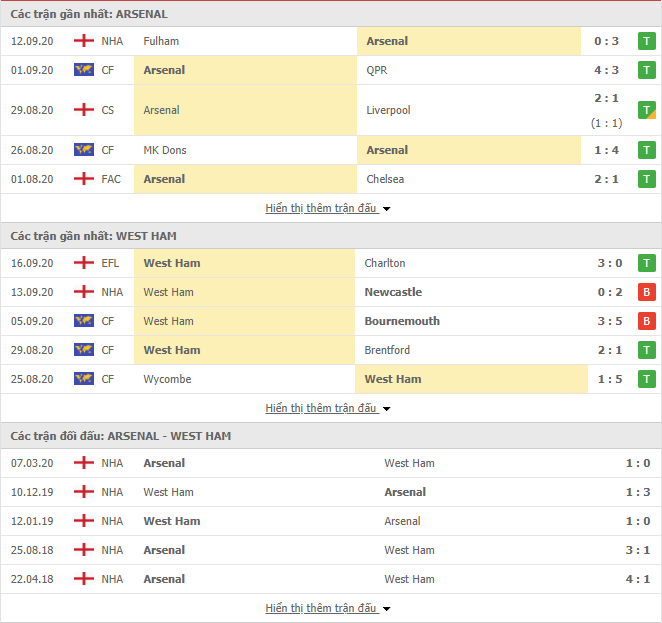Click the 'Các trận đối đầu: ARSENAL - WEST HAM' header

(120, 436)
